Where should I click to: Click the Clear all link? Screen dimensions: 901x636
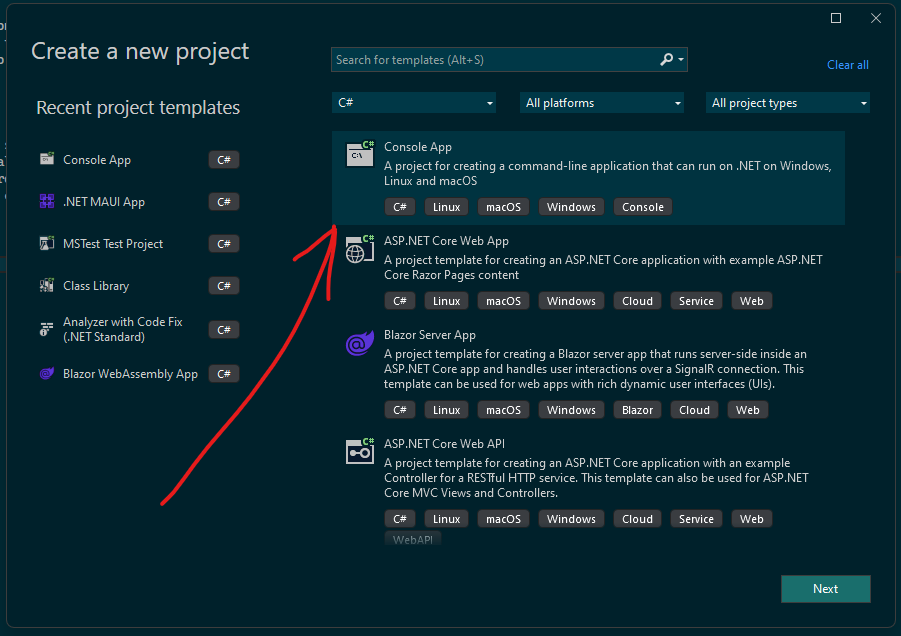[848, 65]
